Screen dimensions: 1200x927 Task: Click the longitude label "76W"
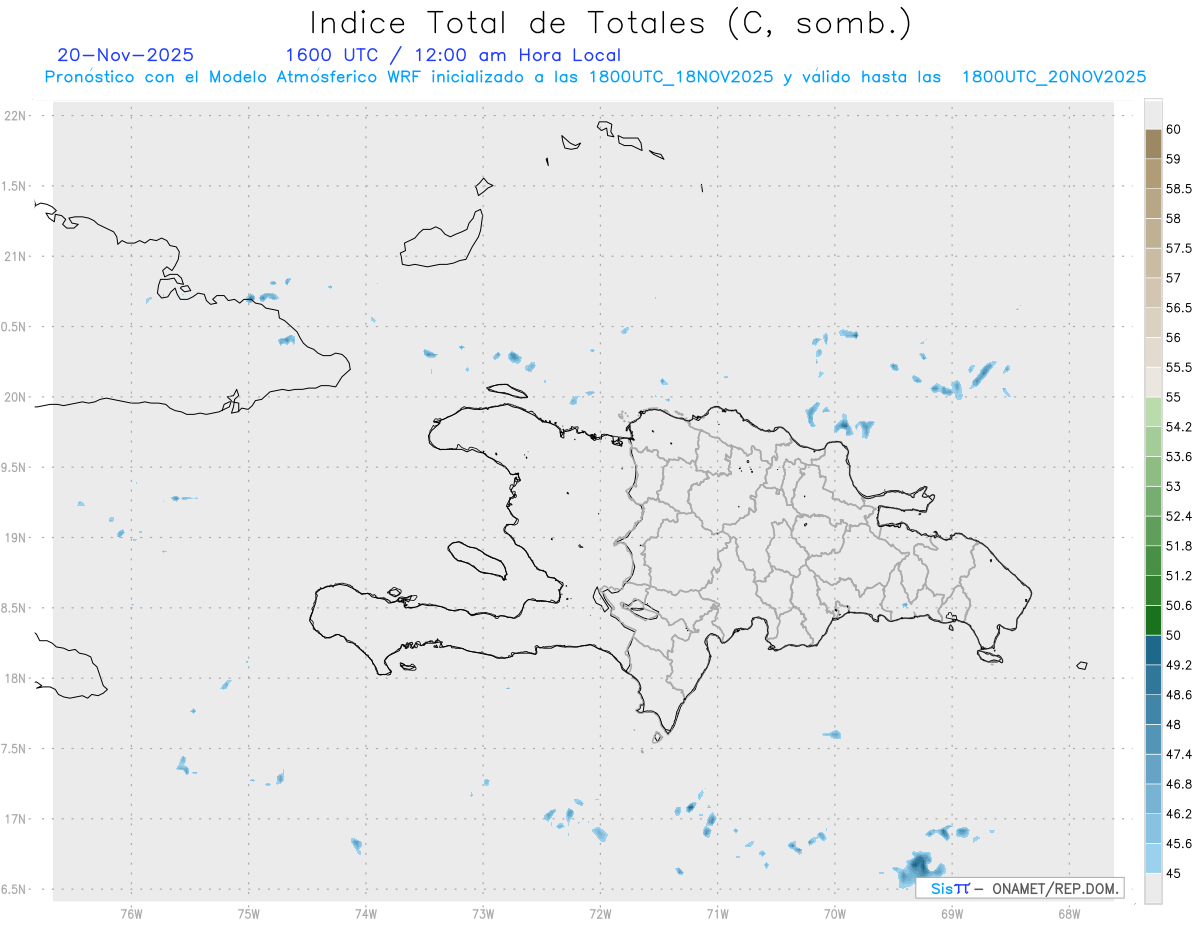(131, 912)
